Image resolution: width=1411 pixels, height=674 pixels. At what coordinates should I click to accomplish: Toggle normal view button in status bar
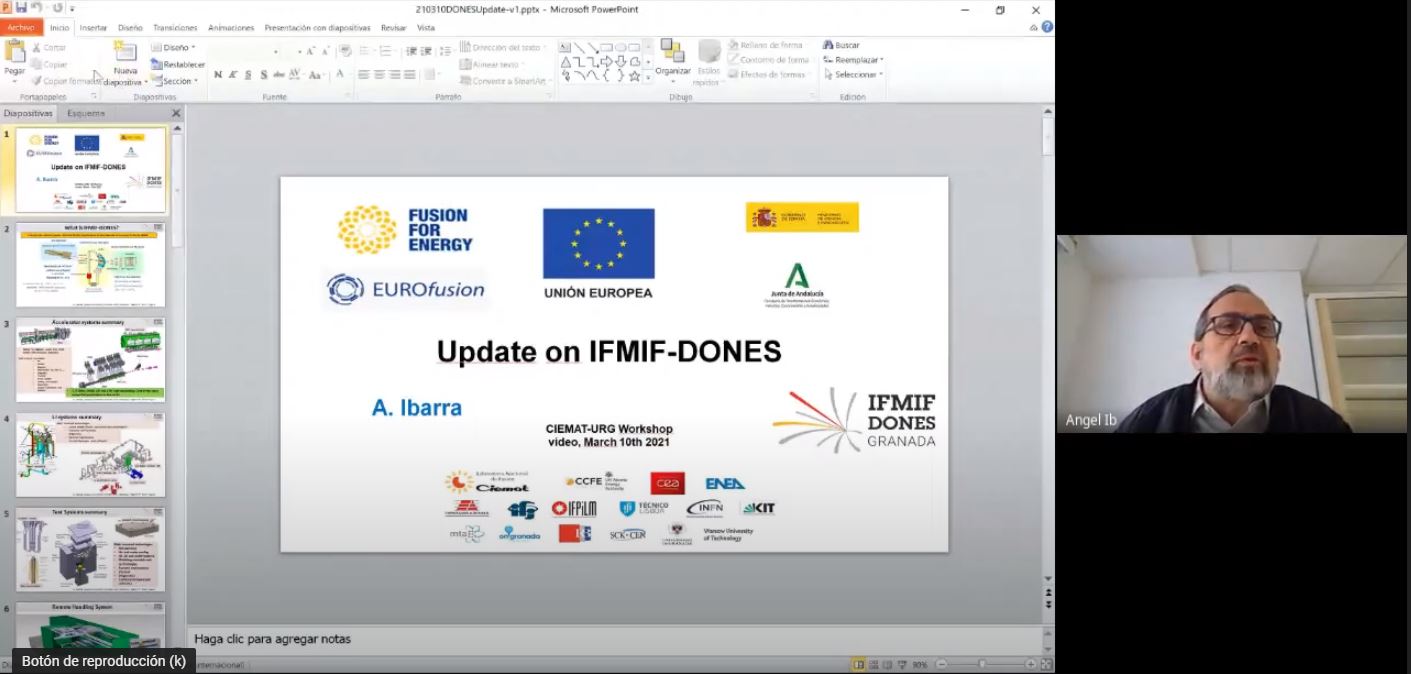click(x=859, y=665)
